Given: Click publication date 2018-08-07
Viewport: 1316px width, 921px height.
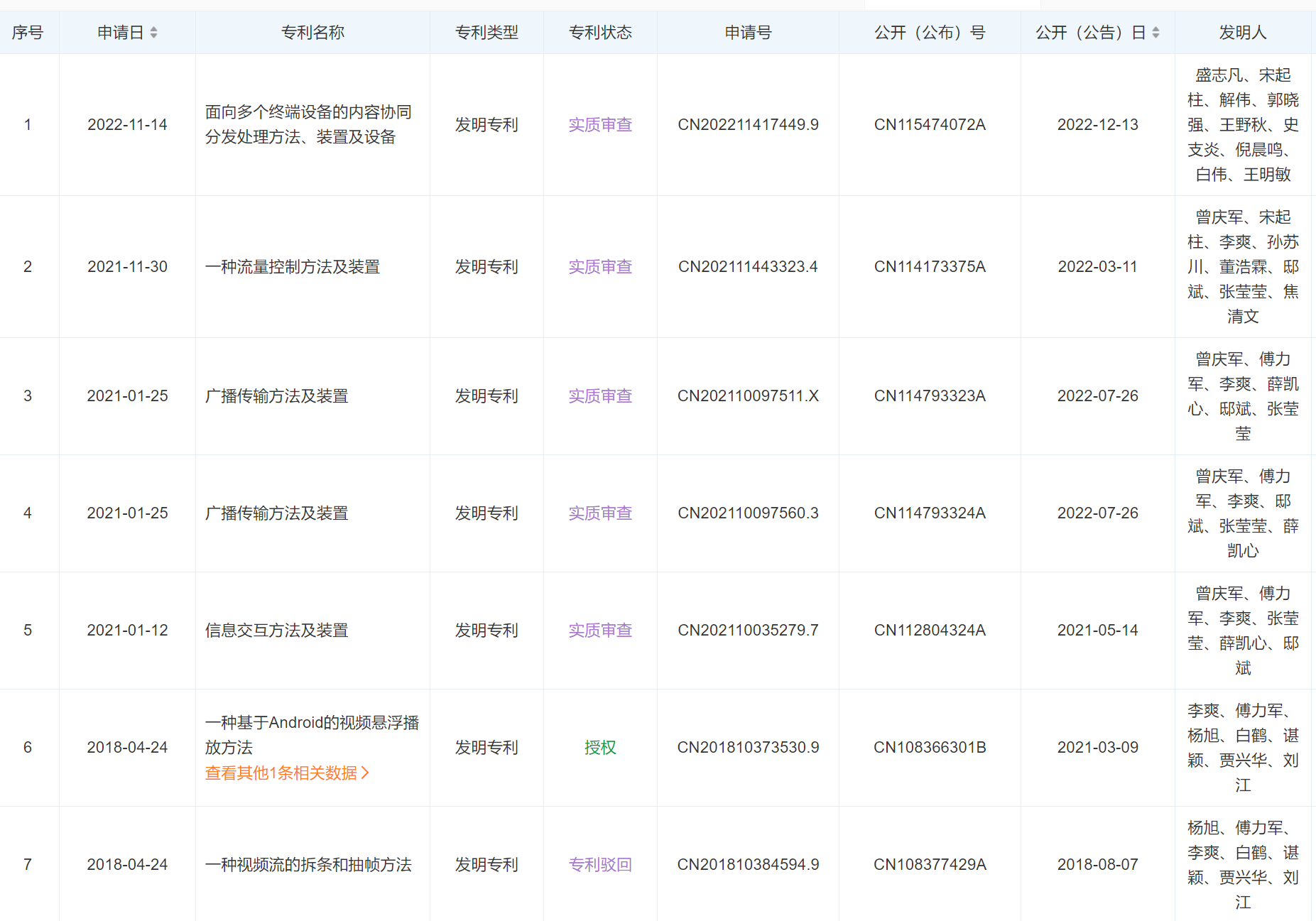Looking at the screenshot, I should [x=1097, y=865].
